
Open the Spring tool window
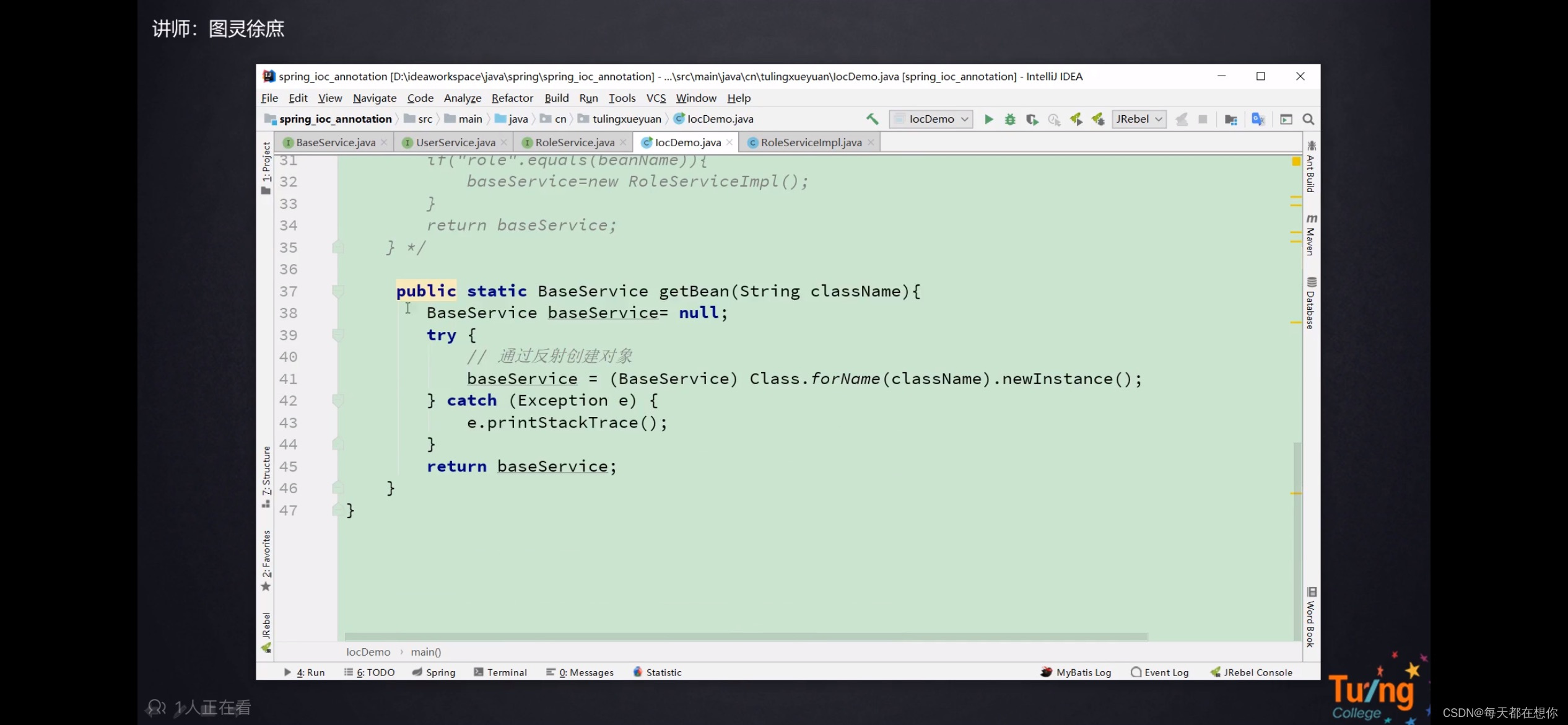(x=434, y=672)
